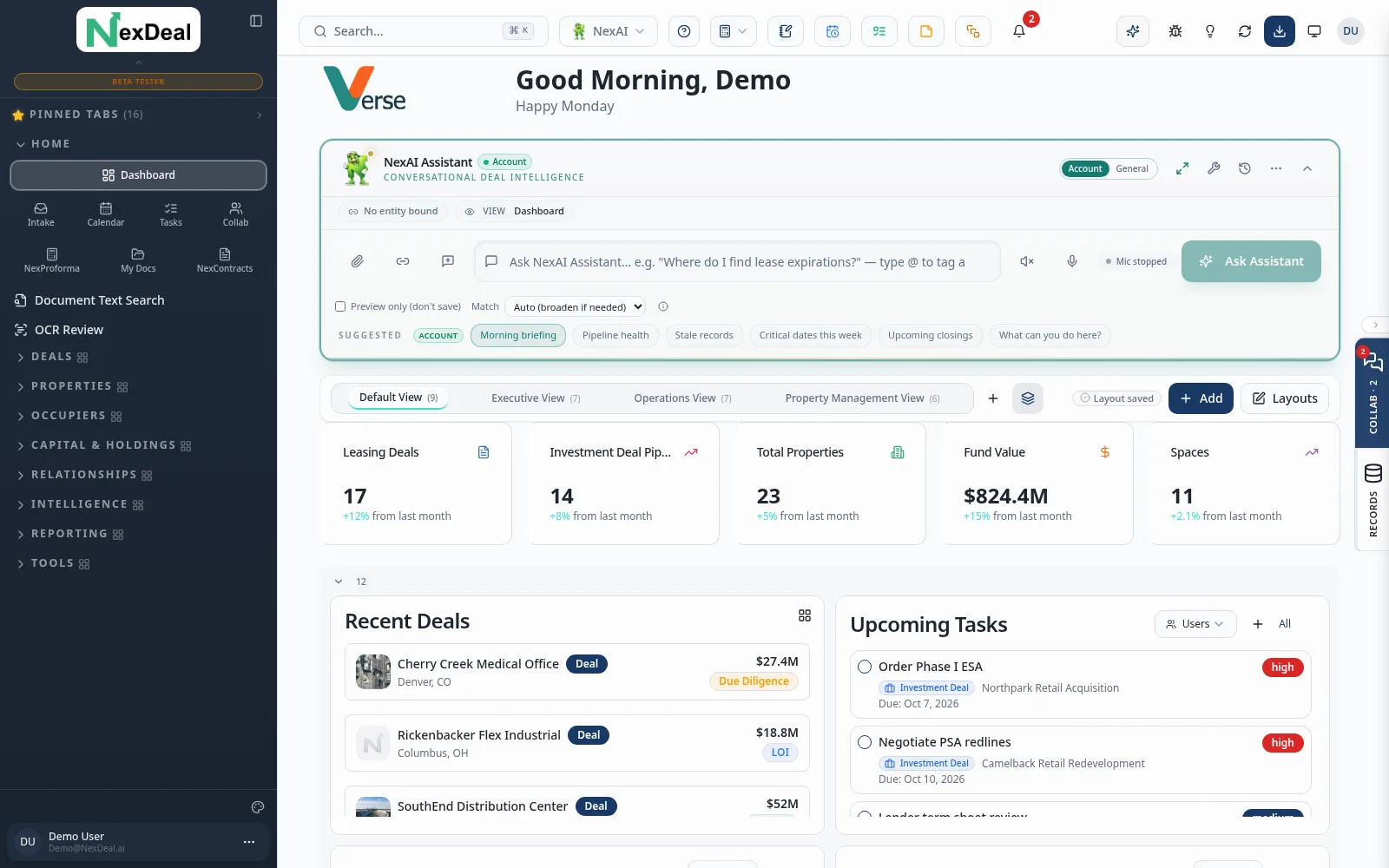
Task: Open Users filter dropdown in Upcoming Tasks
Action: pyautogui.click(x=1195, y=624)
